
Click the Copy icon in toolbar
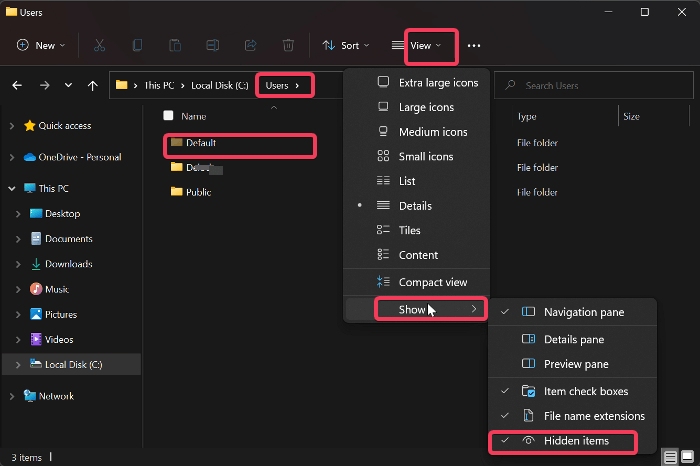click(x=137, y=45)
